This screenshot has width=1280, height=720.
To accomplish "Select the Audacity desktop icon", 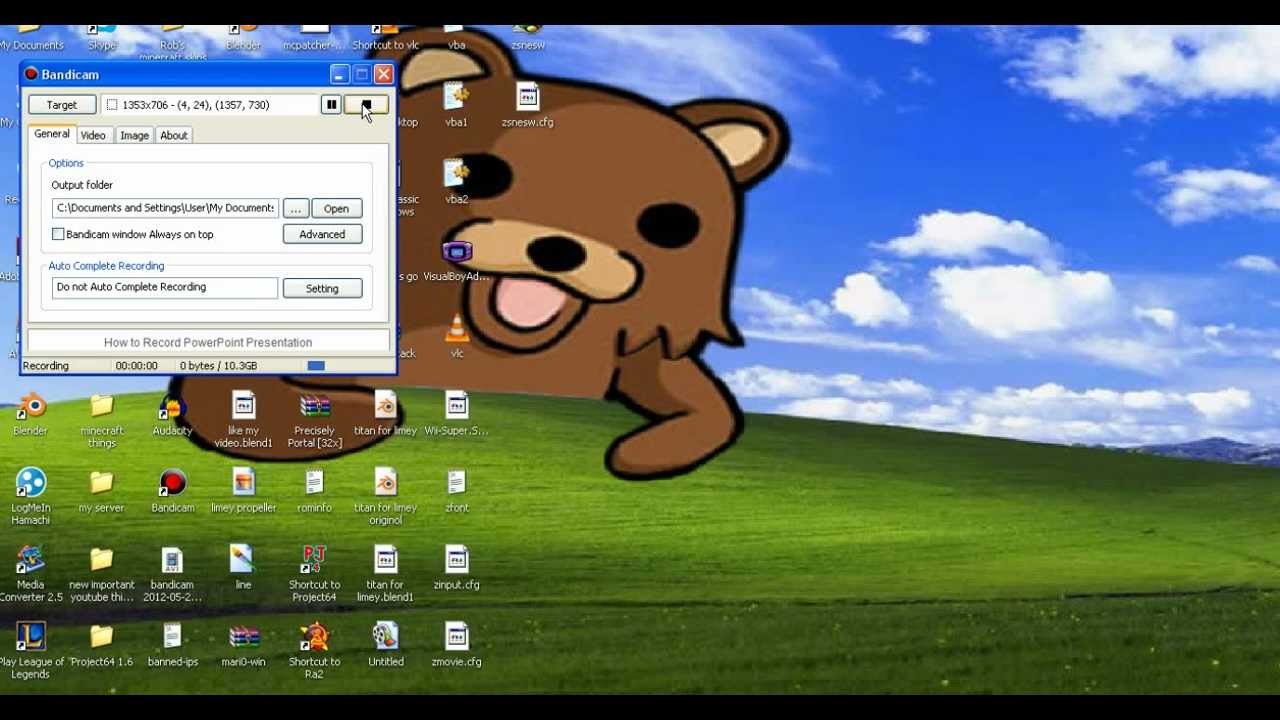I will tap(172, 415).
